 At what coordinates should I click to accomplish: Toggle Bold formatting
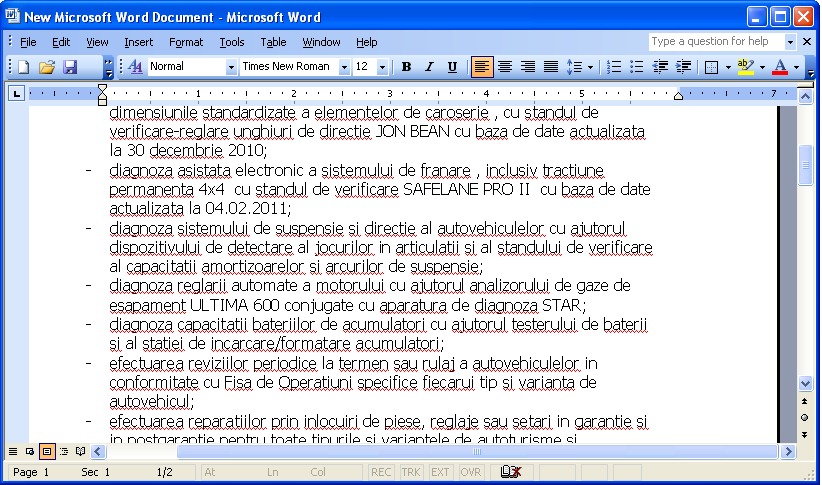(406, 67)
